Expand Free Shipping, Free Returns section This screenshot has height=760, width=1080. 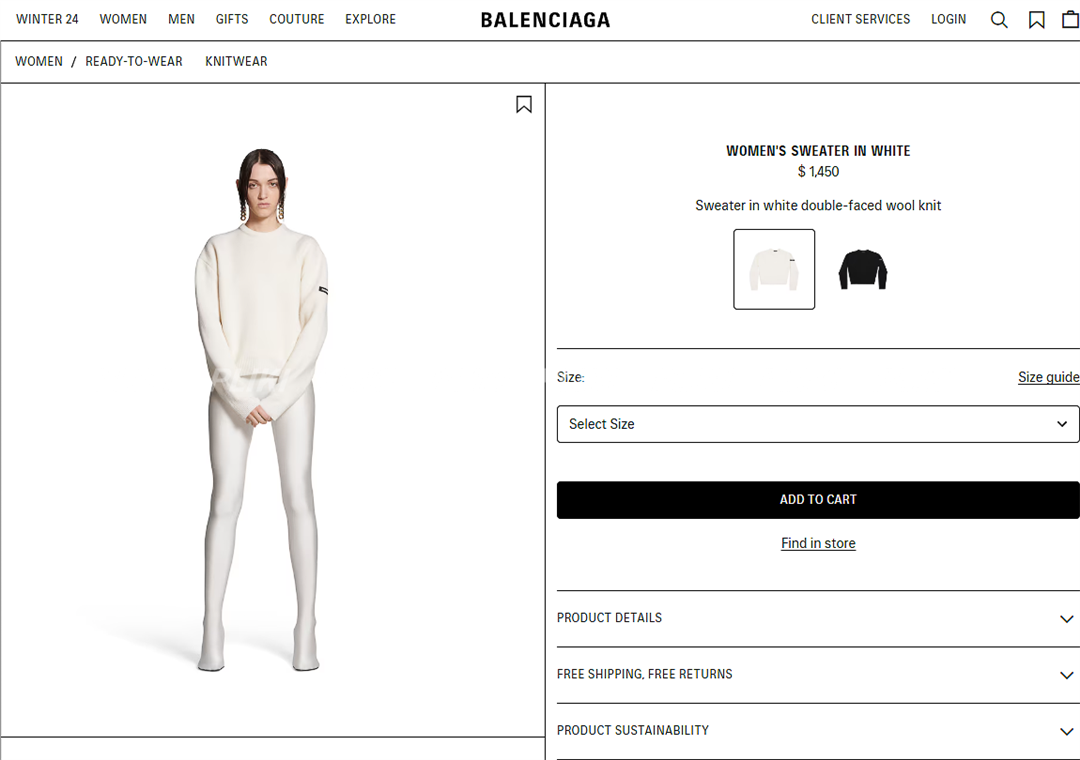pyautogui.click(x=818, y=675)
